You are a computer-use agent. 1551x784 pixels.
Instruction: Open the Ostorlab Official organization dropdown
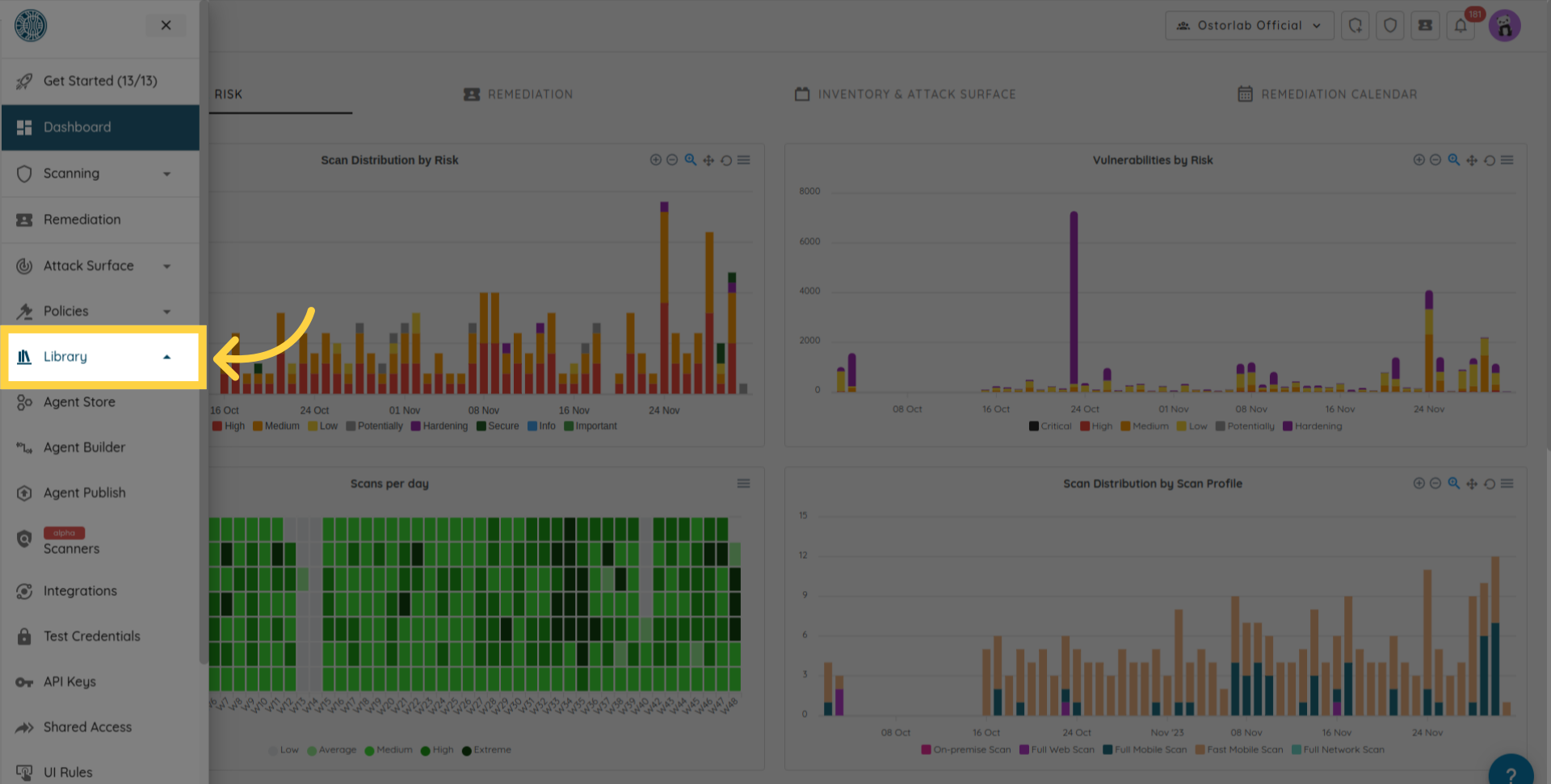pos(1249,26)
